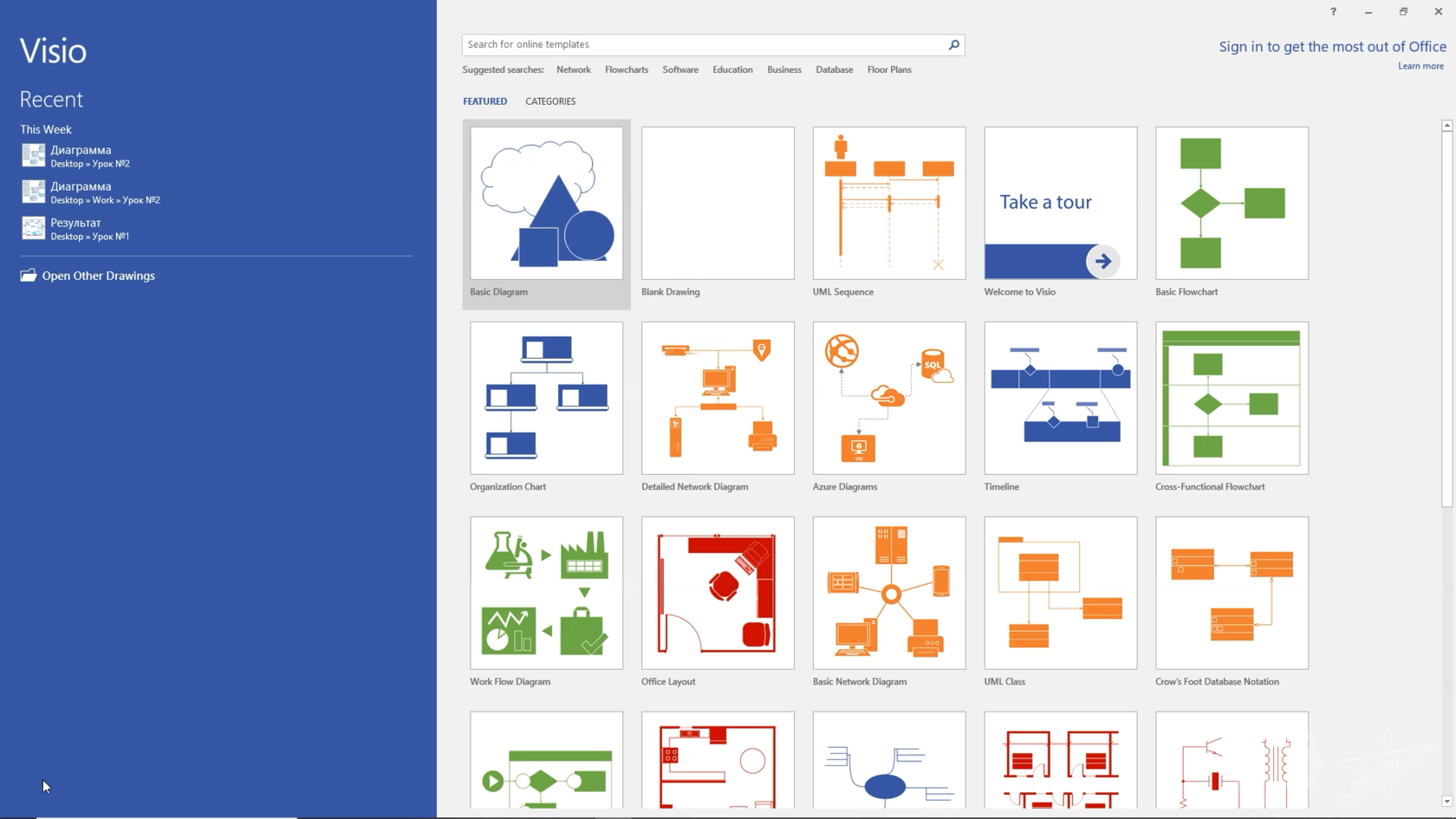Click the Flowcharts suggested search
The width and height of the screenshot is (1456, 819).
pos(627,69)
